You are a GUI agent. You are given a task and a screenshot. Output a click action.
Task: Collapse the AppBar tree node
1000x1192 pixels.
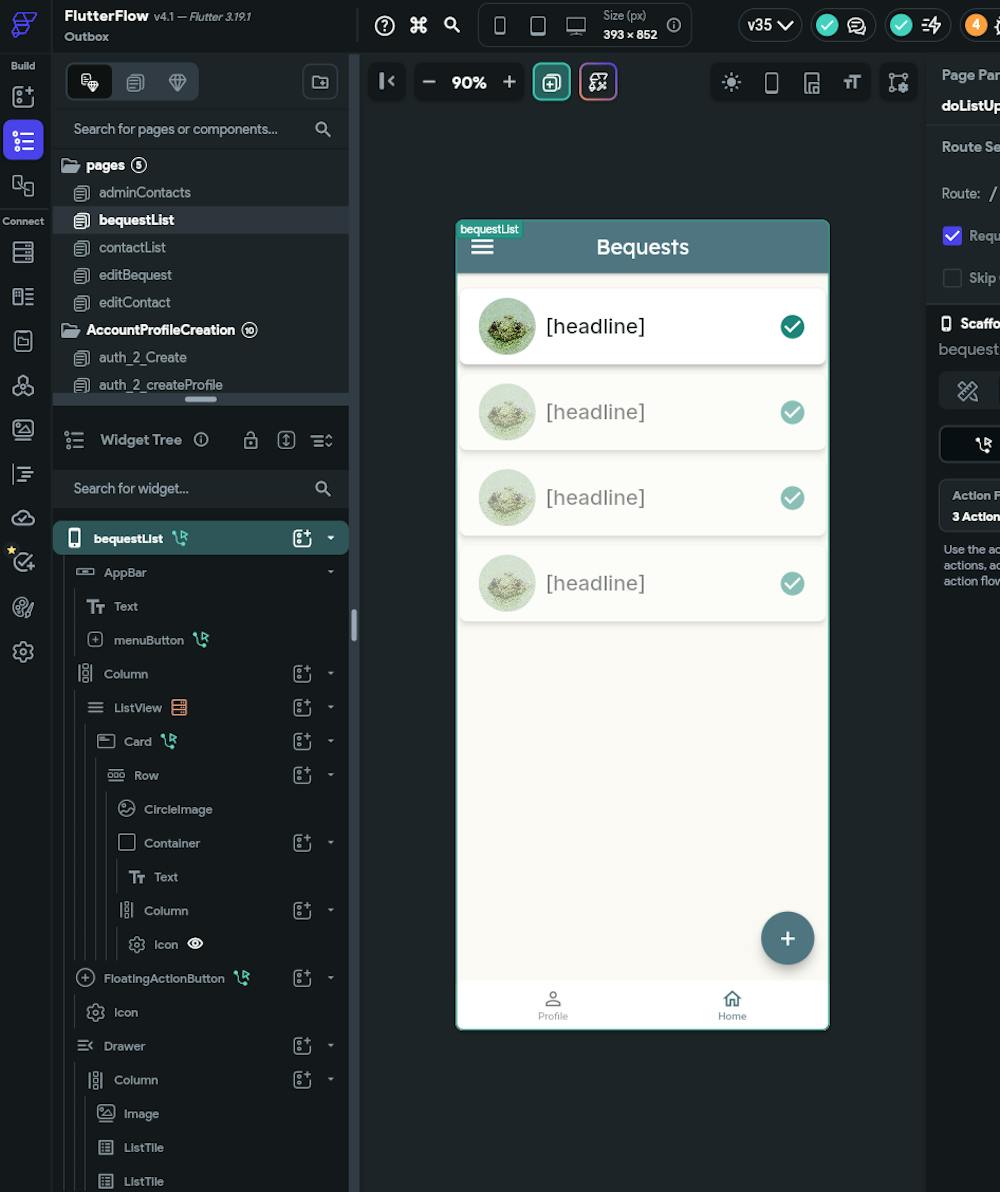pyautogui.click(x=331, y=572)
